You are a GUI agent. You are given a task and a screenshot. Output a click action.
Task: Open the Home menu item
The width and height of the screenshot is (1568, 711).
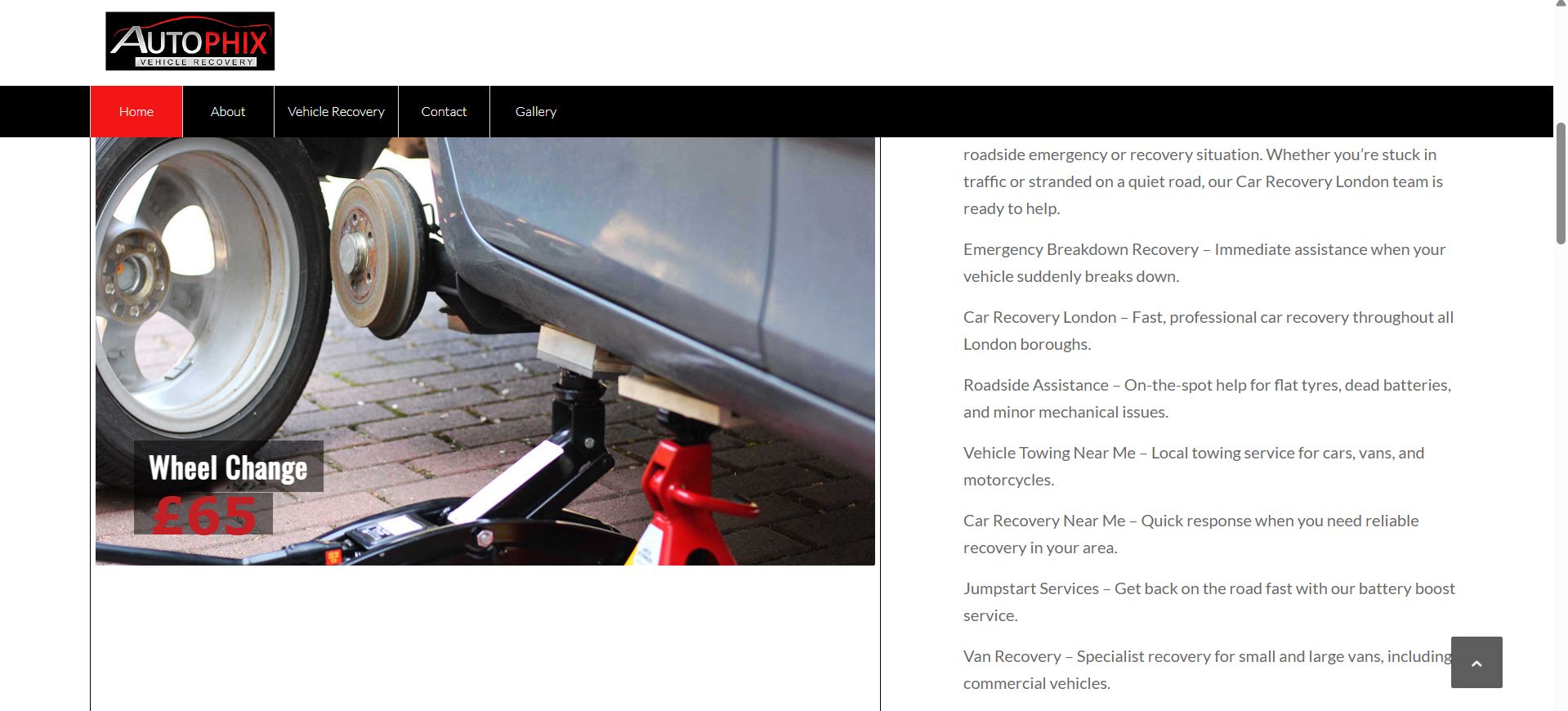[136, 111]
